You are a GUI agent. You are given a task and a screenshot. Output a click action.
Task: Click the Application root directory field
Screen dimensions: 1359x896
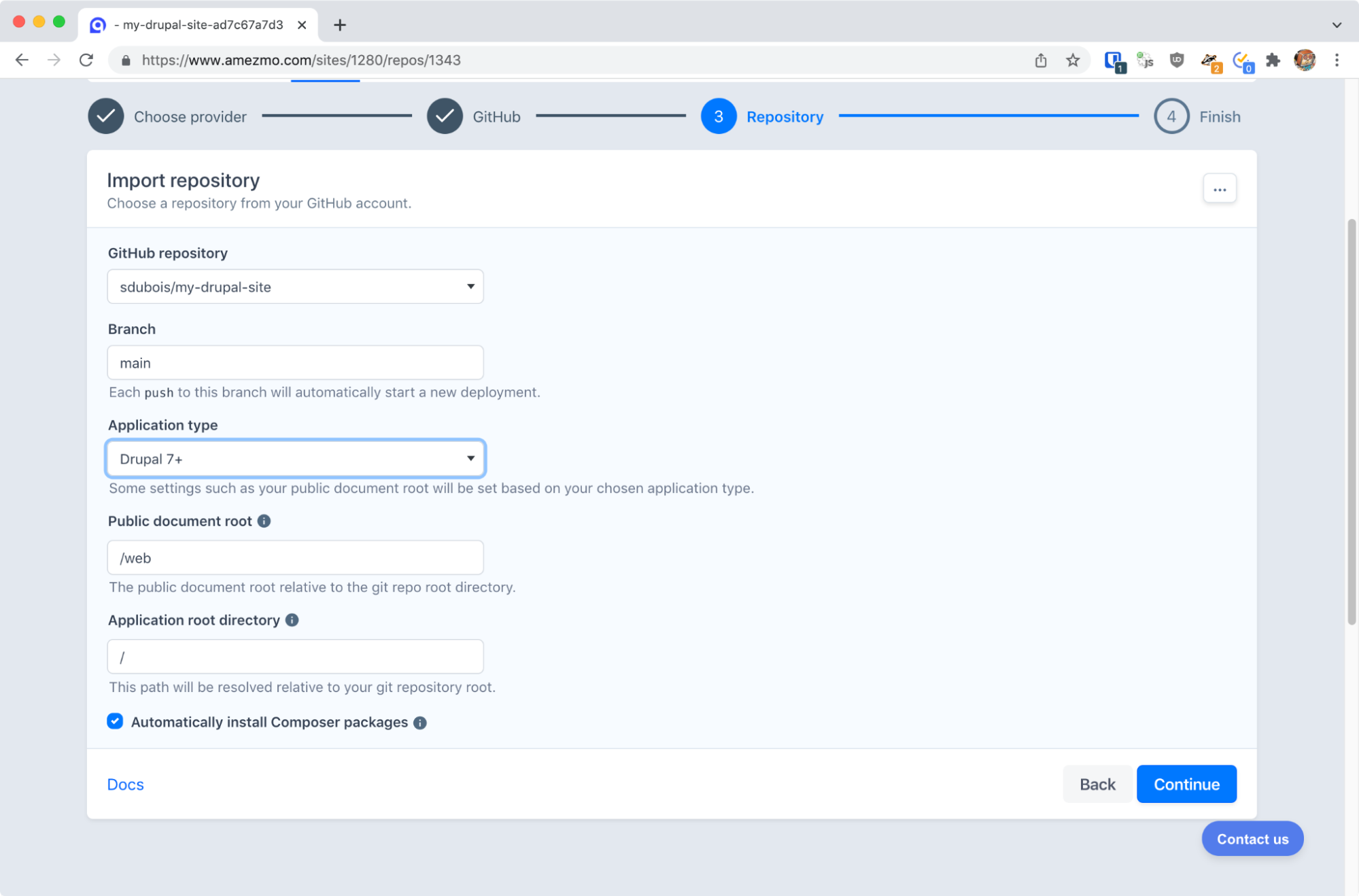295,657
